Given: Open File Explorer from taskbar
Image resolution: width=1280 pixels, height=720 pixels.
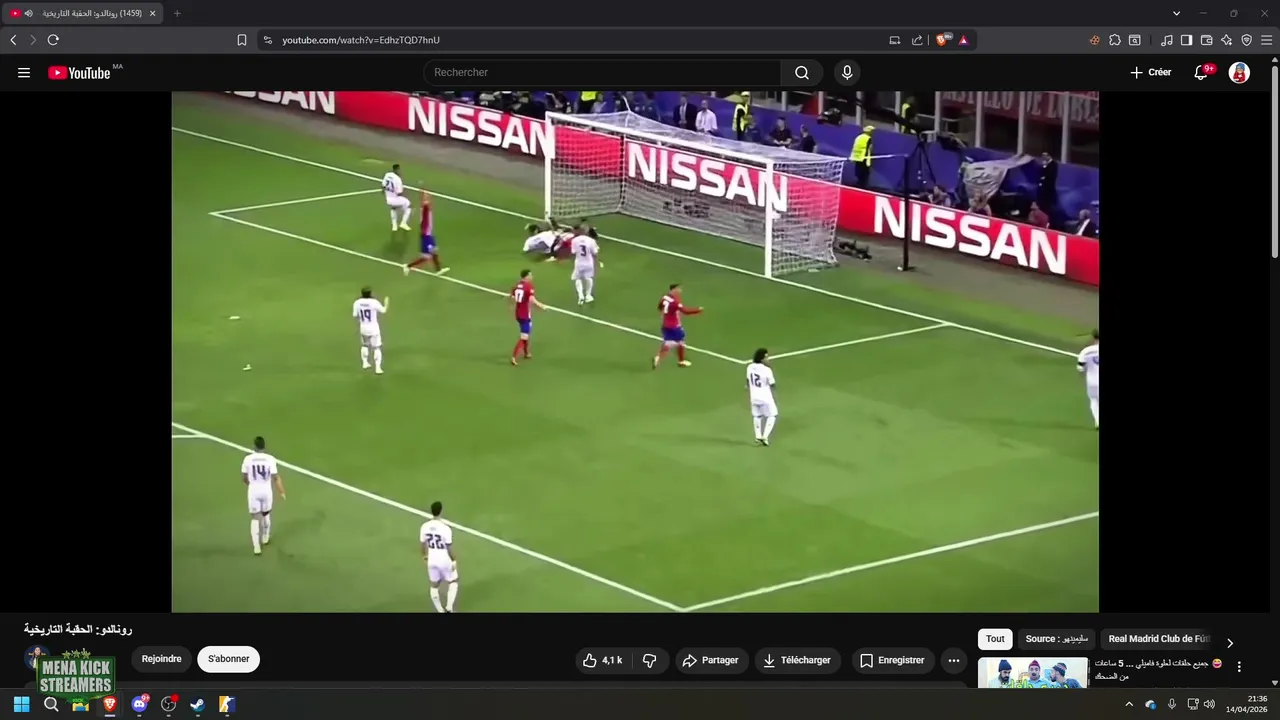Looking at the screenshot, I should (80, 704).
